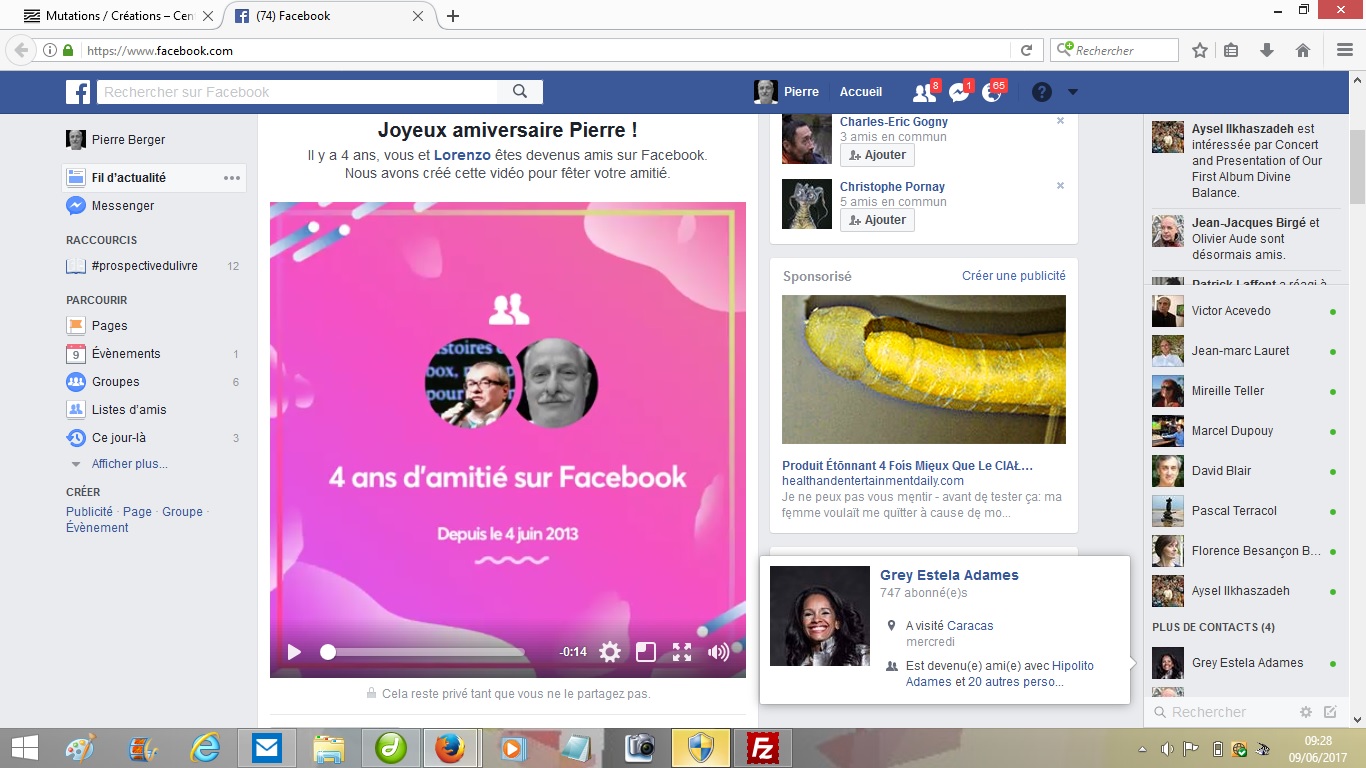
Task: Click new message compose icon in chat
Action: 1330,712
